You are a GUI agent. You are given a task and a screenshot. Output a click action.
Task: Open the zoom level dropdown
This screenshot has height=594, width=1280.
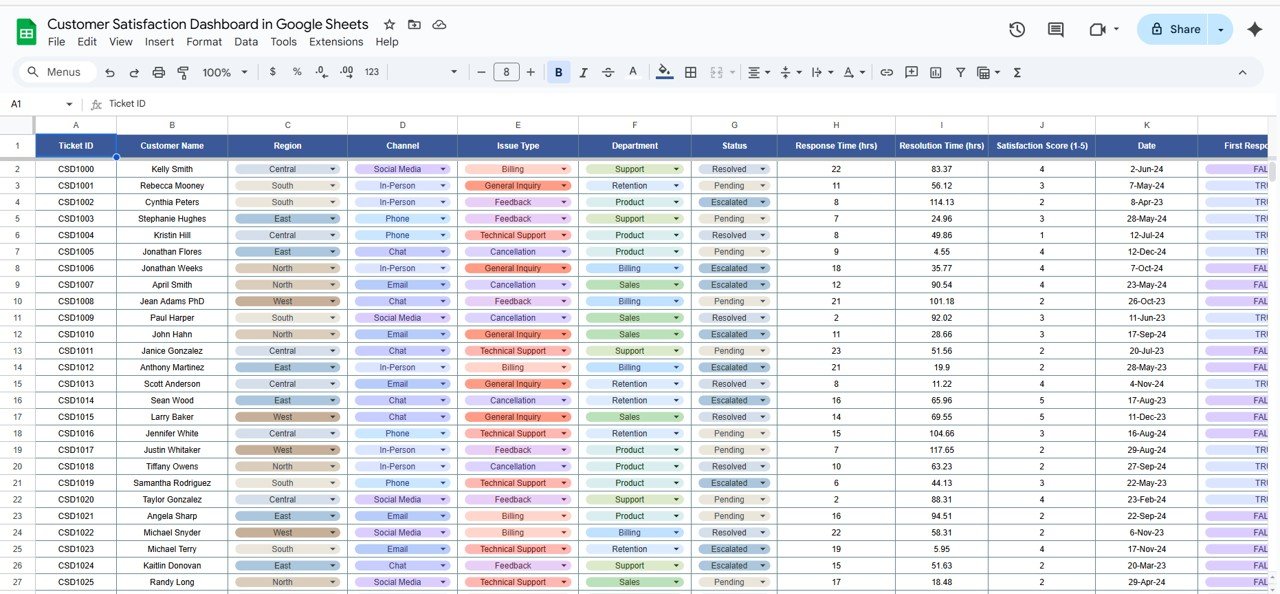(222, 72)
